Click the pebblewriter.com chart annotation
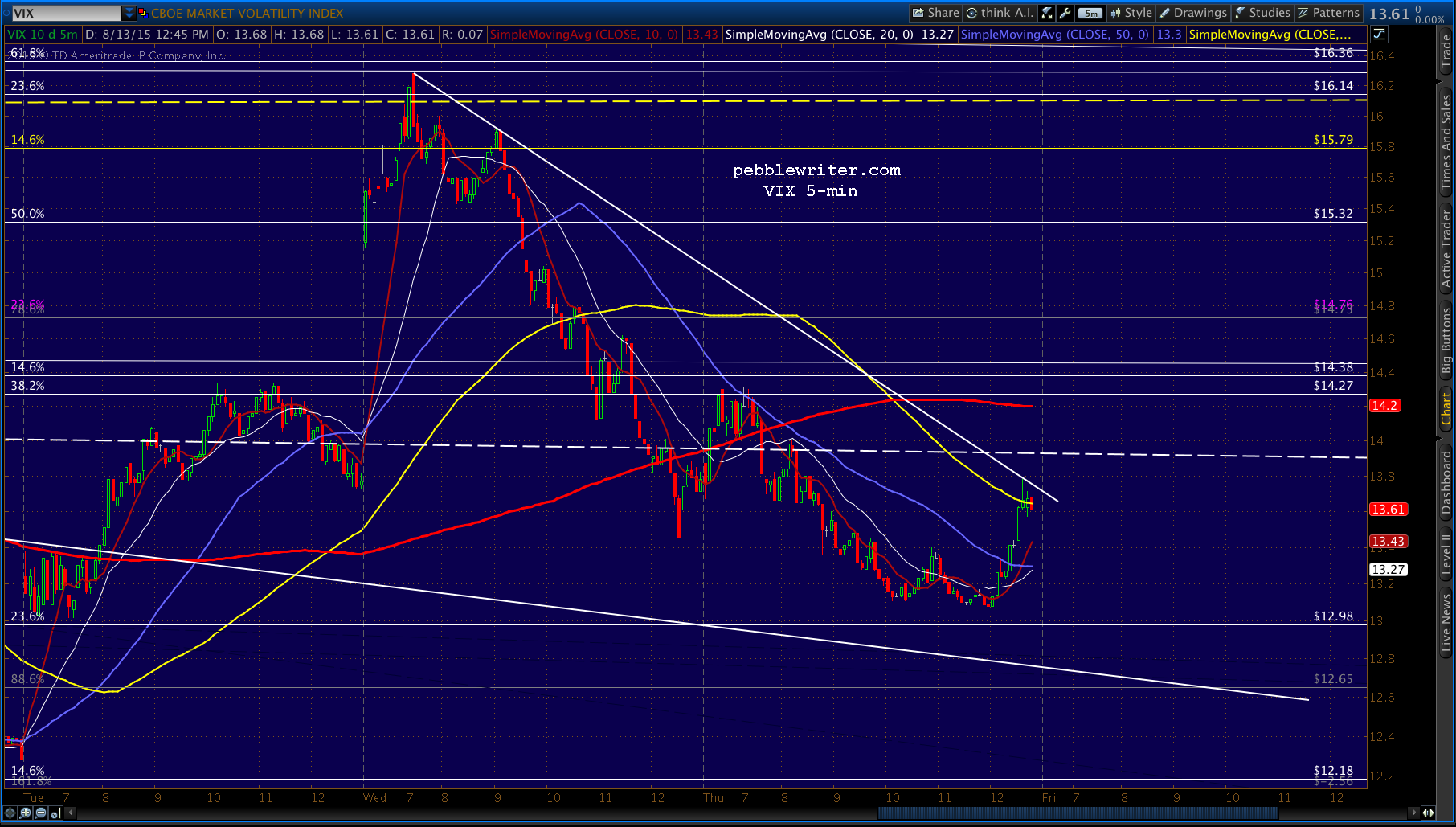This screenshot has height=827, width=1456. click(816, 170)
